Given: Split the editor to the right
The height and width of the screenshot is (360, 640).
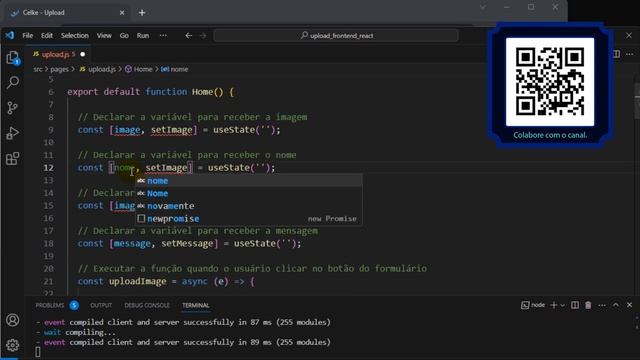Looking at the screenshot, I should click(616, 54).
